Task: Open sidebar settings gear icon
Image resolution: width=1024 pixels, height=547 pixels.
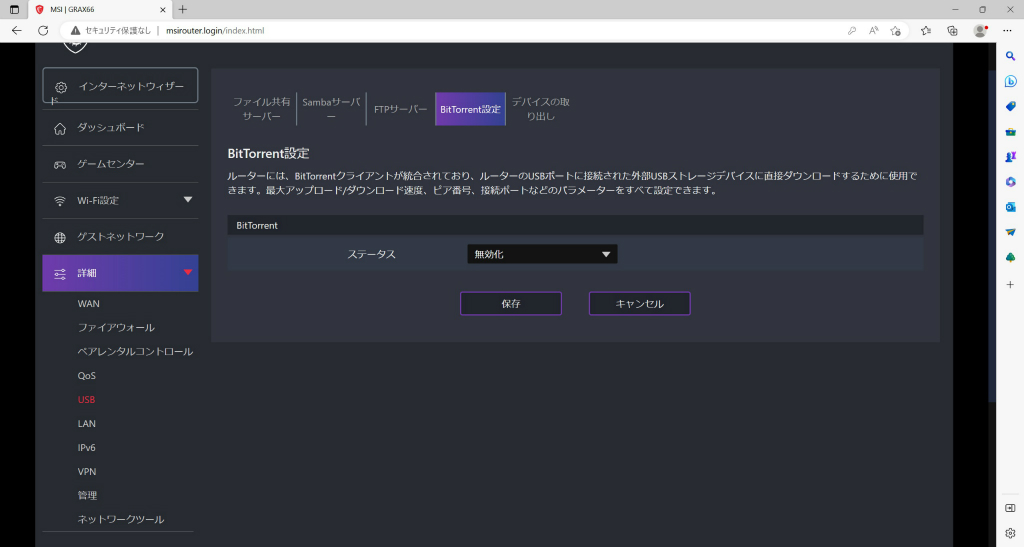Action: [x=1010, y=533]
